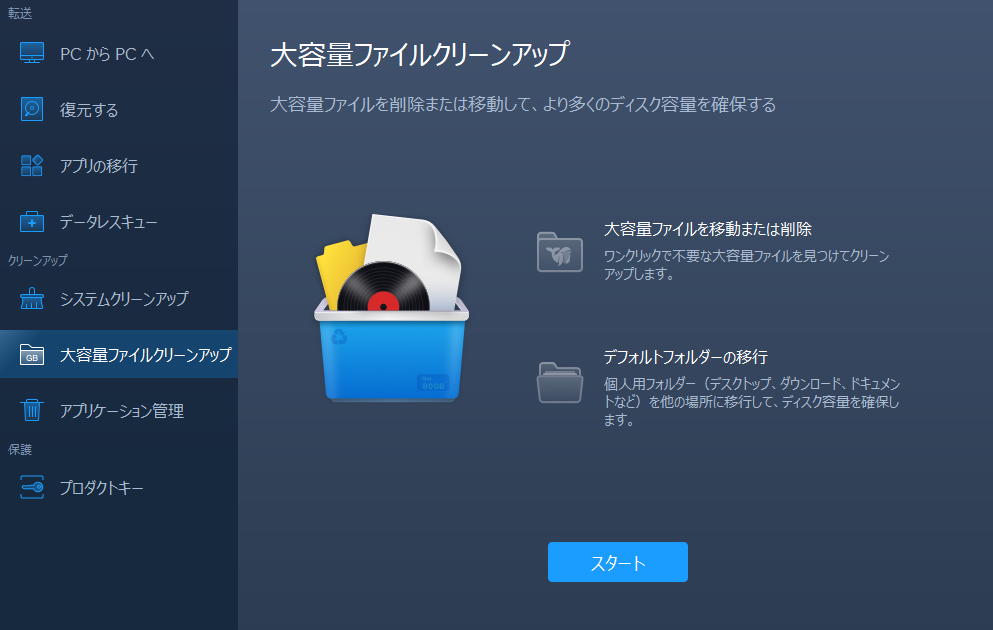Open the 復元する menu item

(119, 110)
